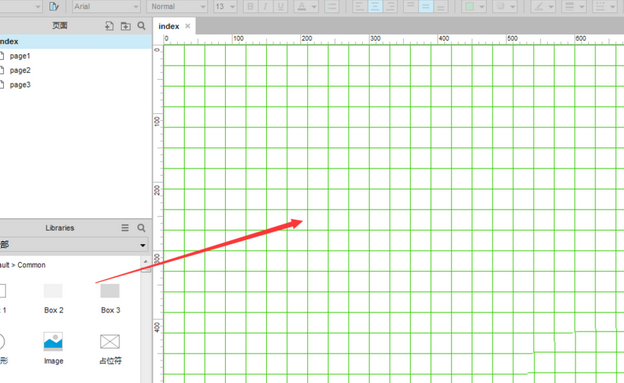The width and height of the screenshot is (624, 383).
Task: Add a new folder in Pages panel
Action: 125,26
